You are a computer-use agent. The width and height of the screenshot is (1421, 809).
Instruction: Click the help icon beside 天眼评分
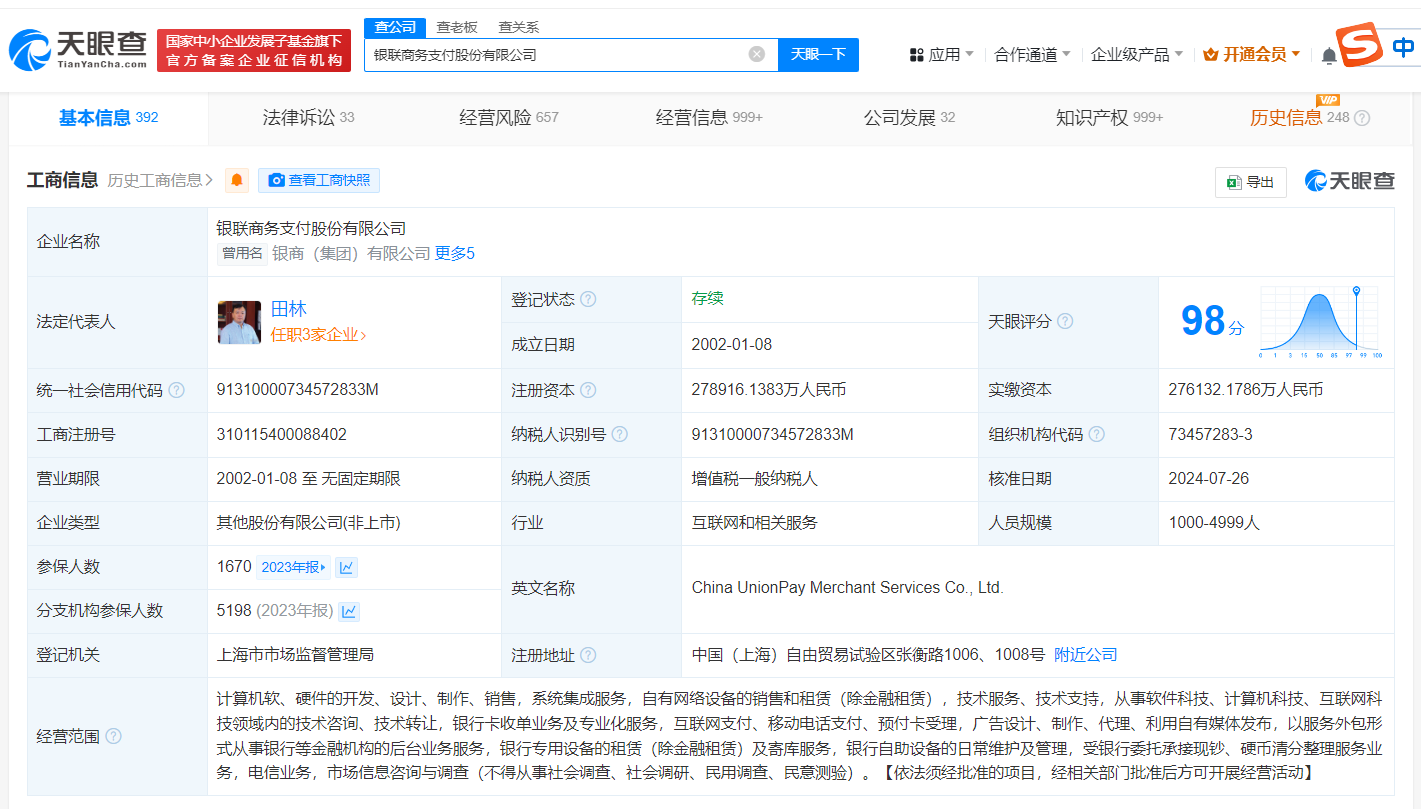point(1063,320)
